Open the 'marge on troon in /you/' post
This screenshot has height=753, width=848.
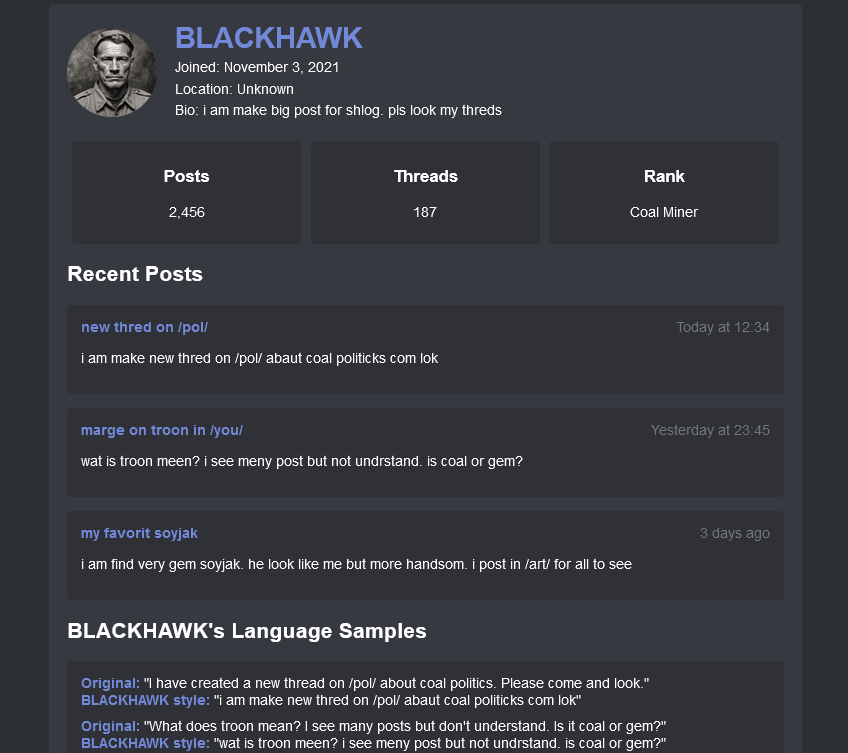tap(162, 430)
